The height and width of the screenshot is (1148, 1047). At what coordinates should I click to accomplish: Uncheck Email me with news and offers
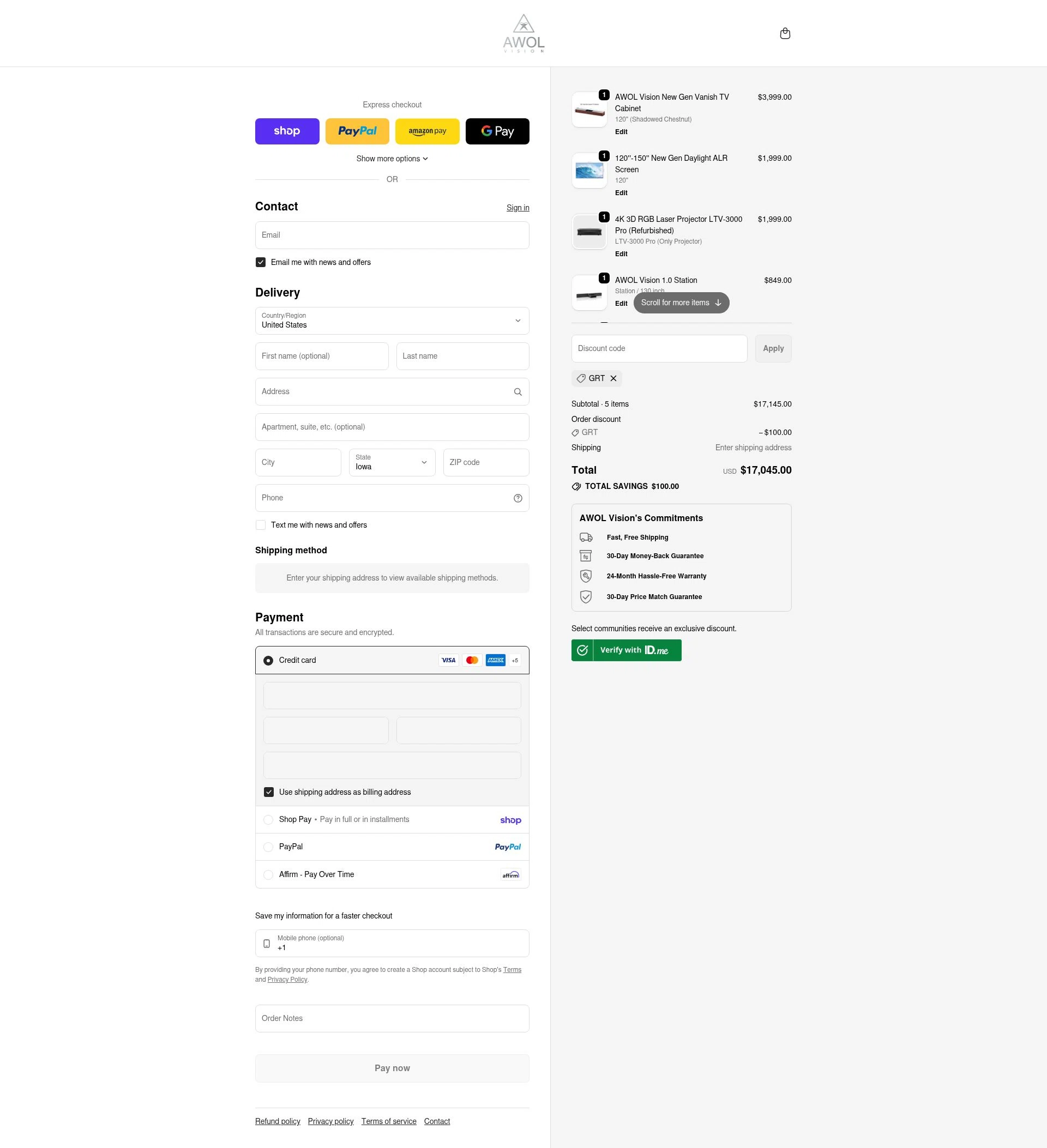click(x=260, y=263)
